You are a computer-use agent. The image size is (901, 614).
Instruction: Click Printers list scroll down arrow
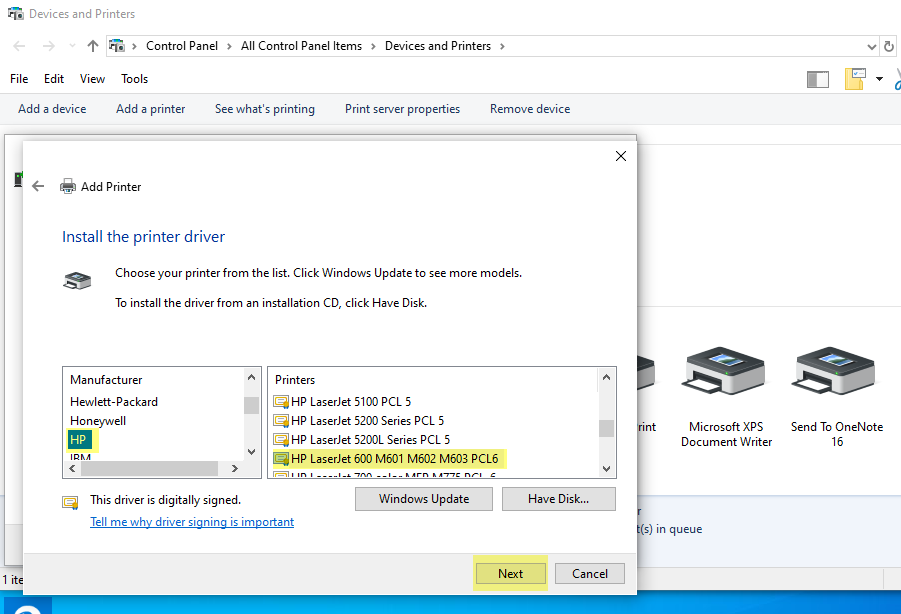[x=606, y=469]
